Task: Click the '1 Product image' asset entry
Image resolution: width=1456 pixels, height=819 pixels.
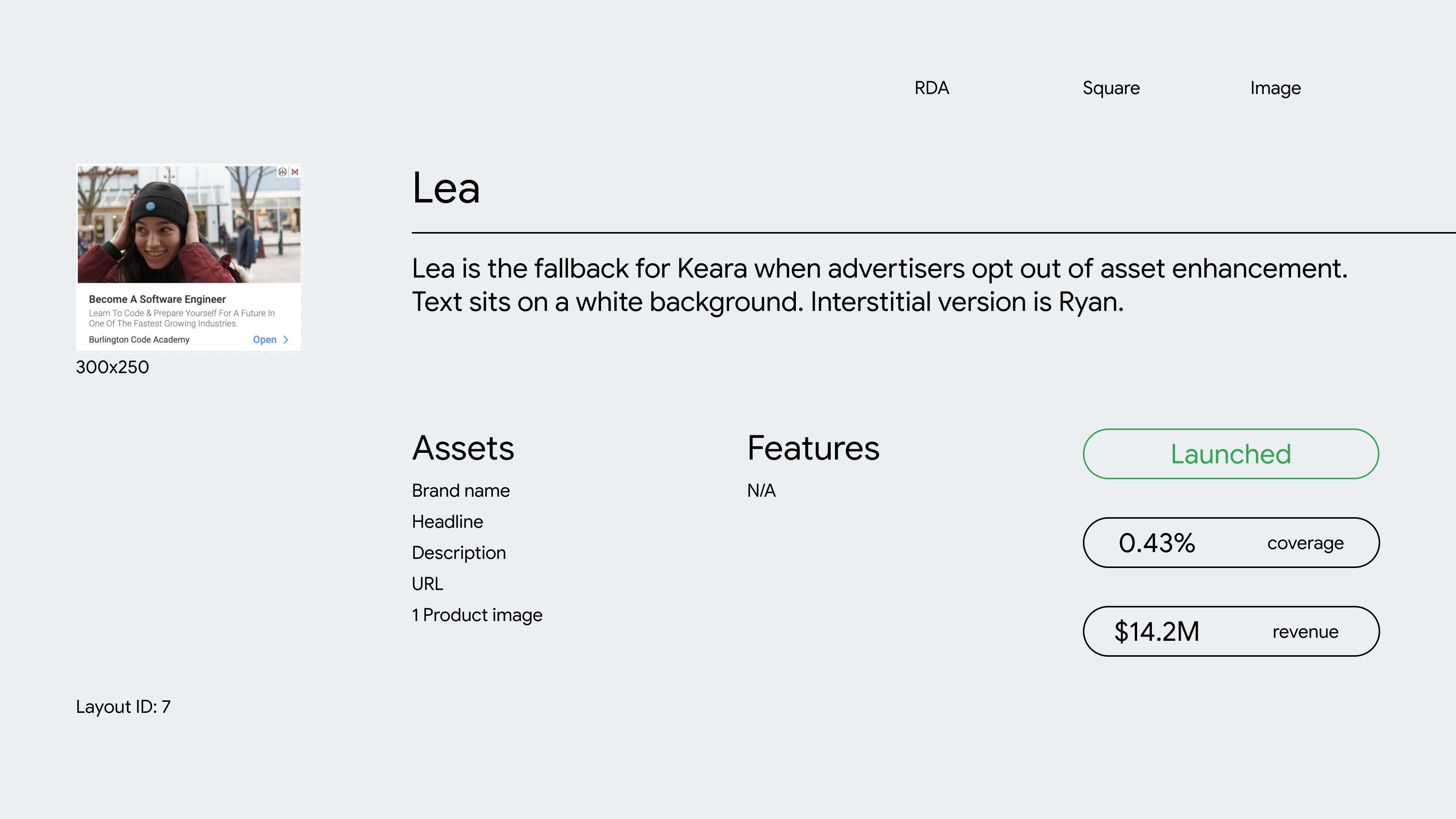Action: tap(477, 615)
